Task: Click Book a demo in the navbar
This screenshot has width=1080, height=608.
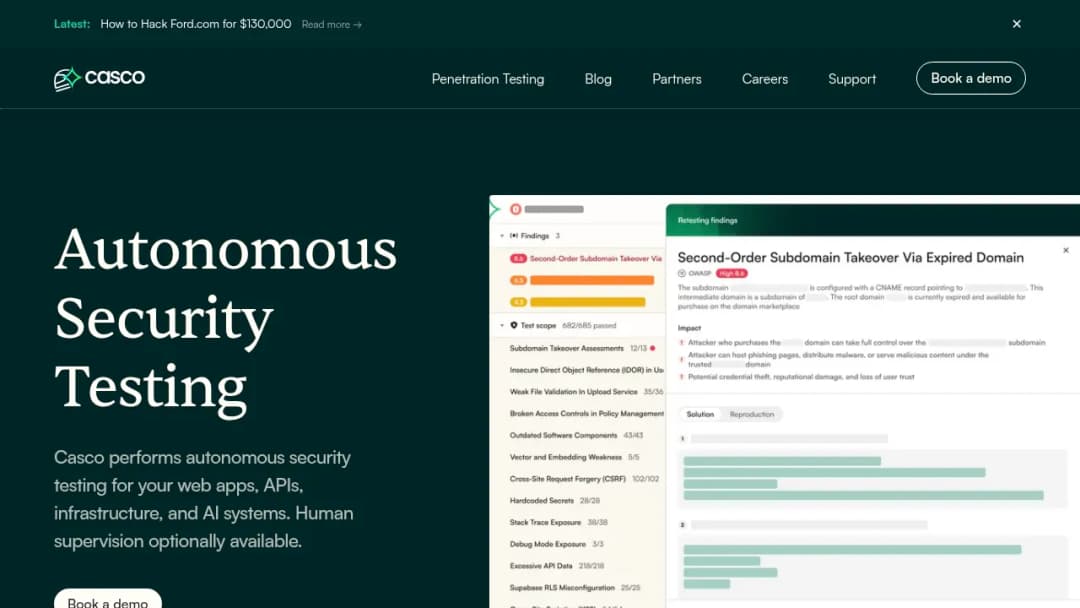Action: coord(970,78)
